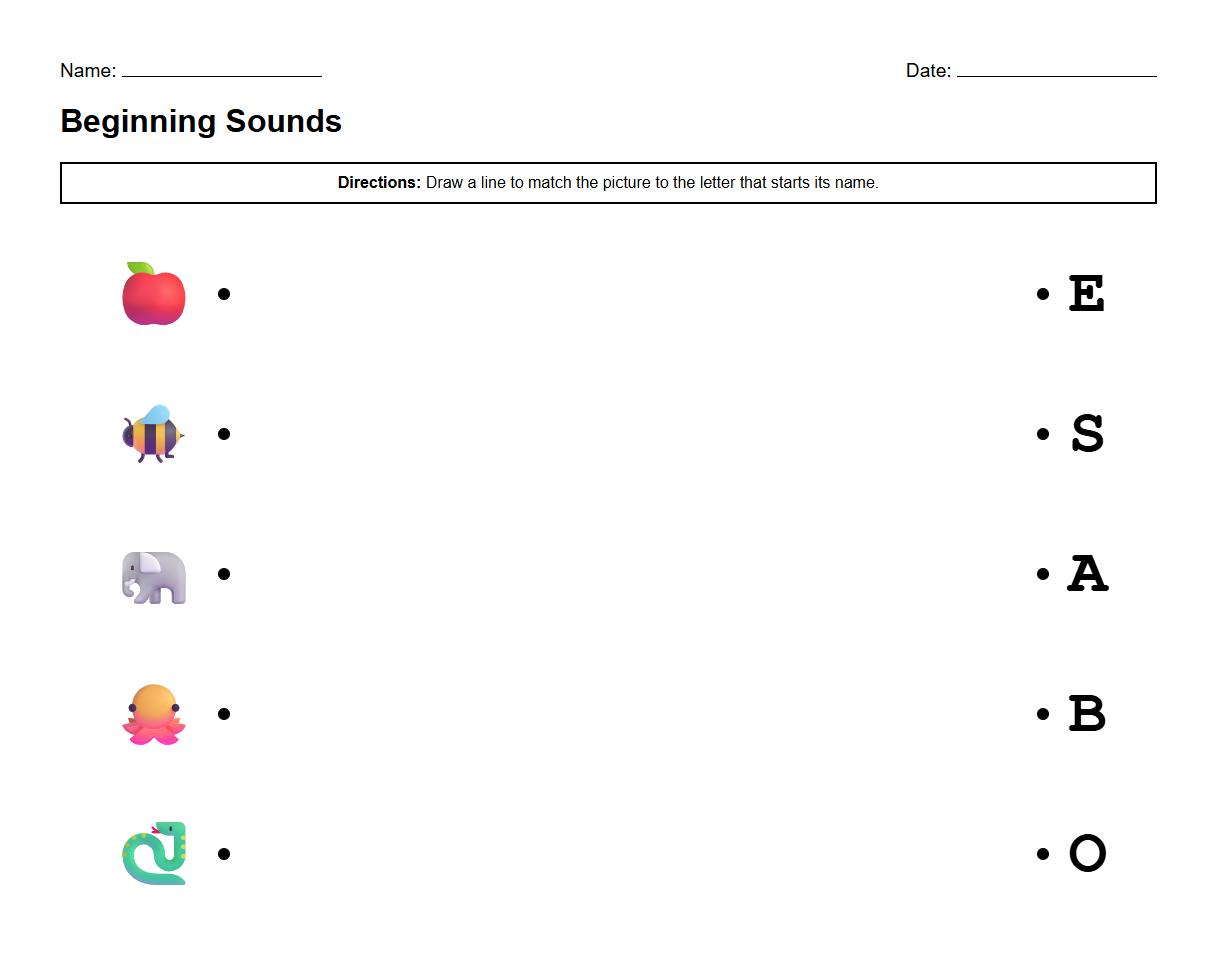Select the letter S
Viewport: 1217px width, 954px height.
[x=1088, y=434]
